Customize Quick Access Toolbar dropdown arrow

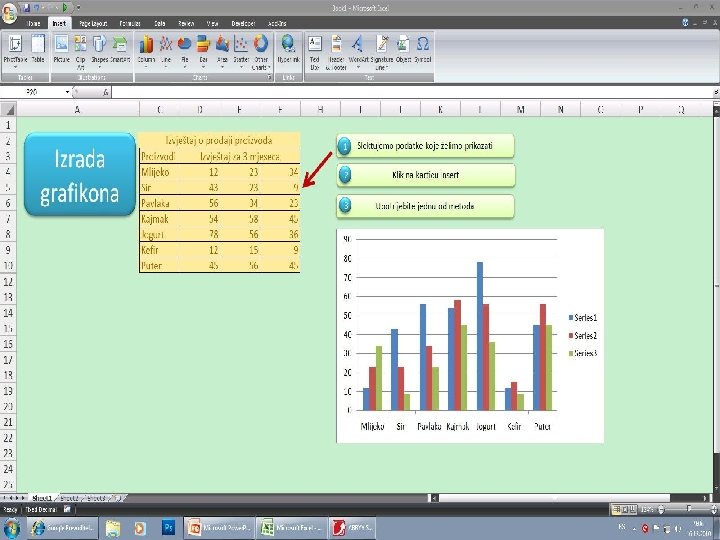[79, 7]
